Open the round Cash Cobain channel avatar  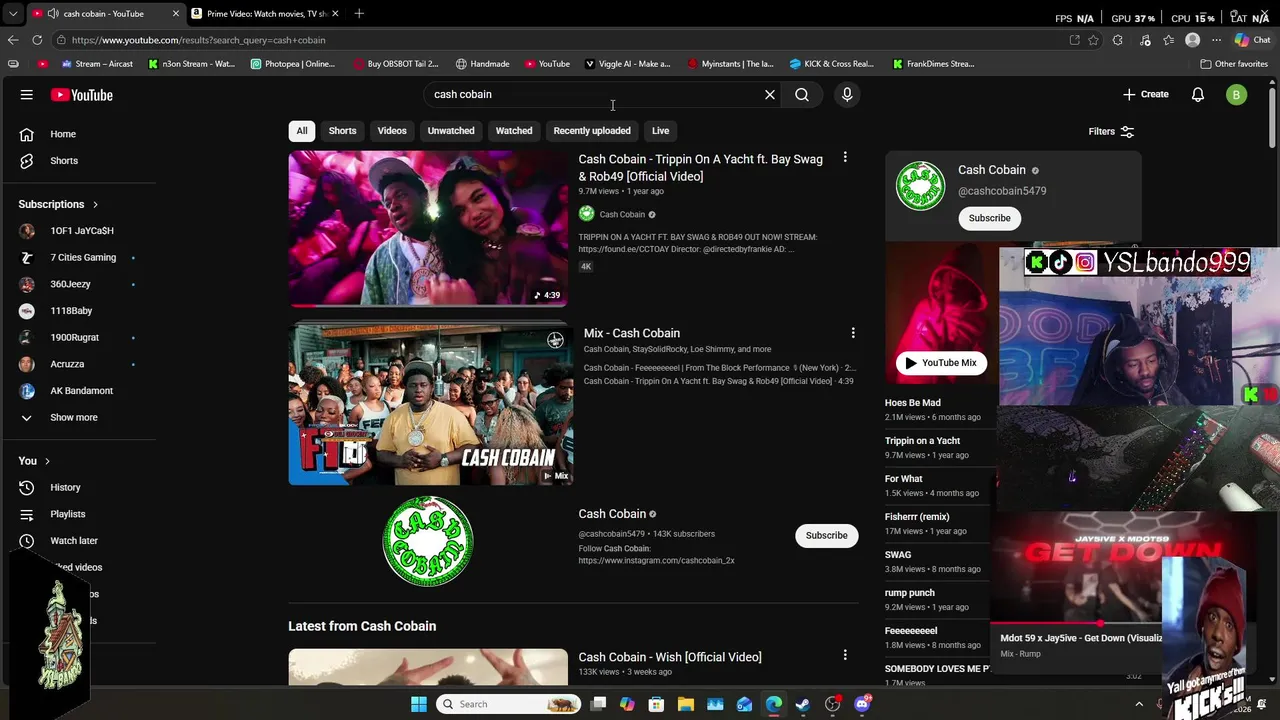point(428,541)
